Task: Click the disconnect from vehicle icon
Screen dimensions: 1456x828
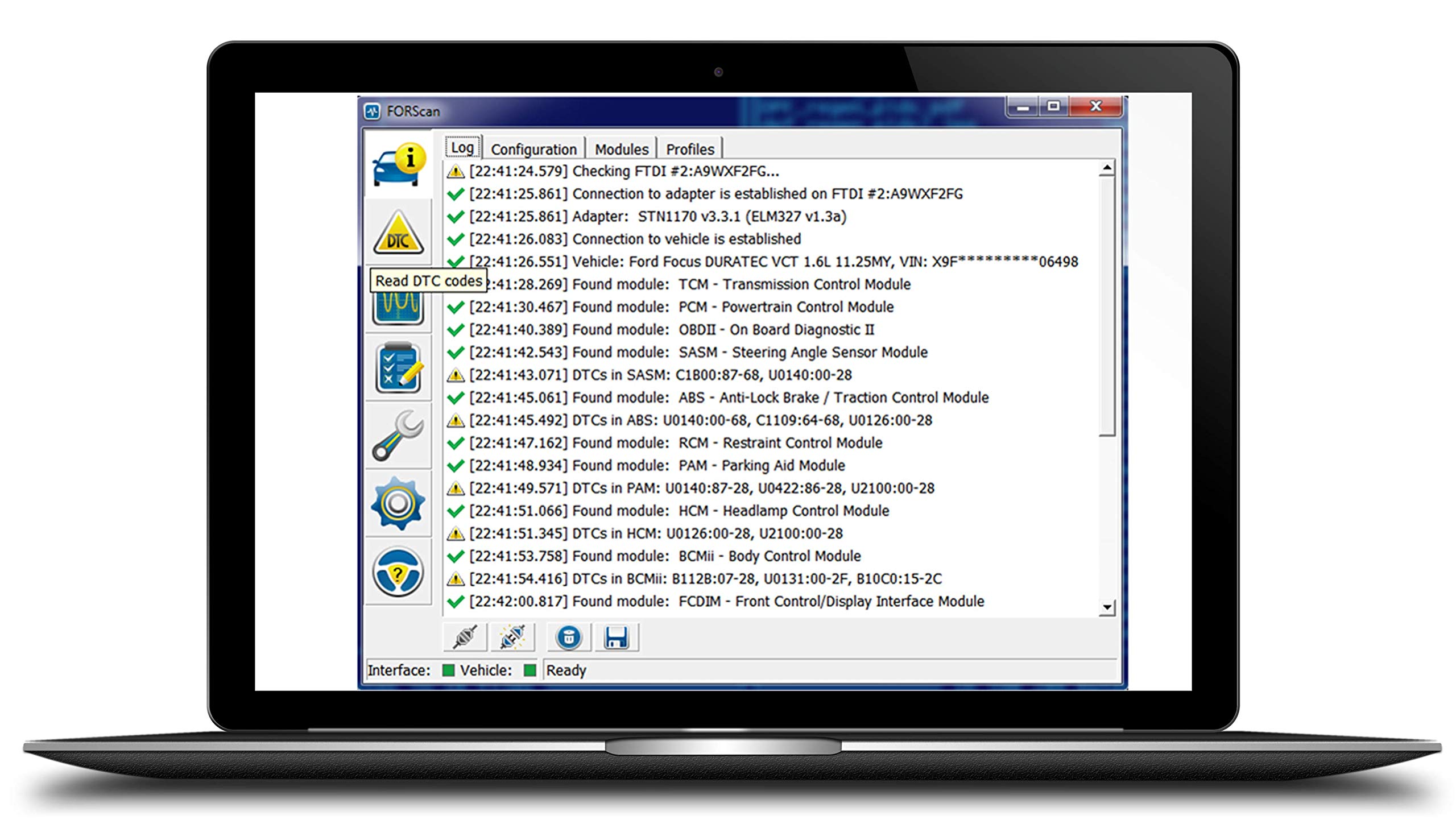Action: pos(513,637)
